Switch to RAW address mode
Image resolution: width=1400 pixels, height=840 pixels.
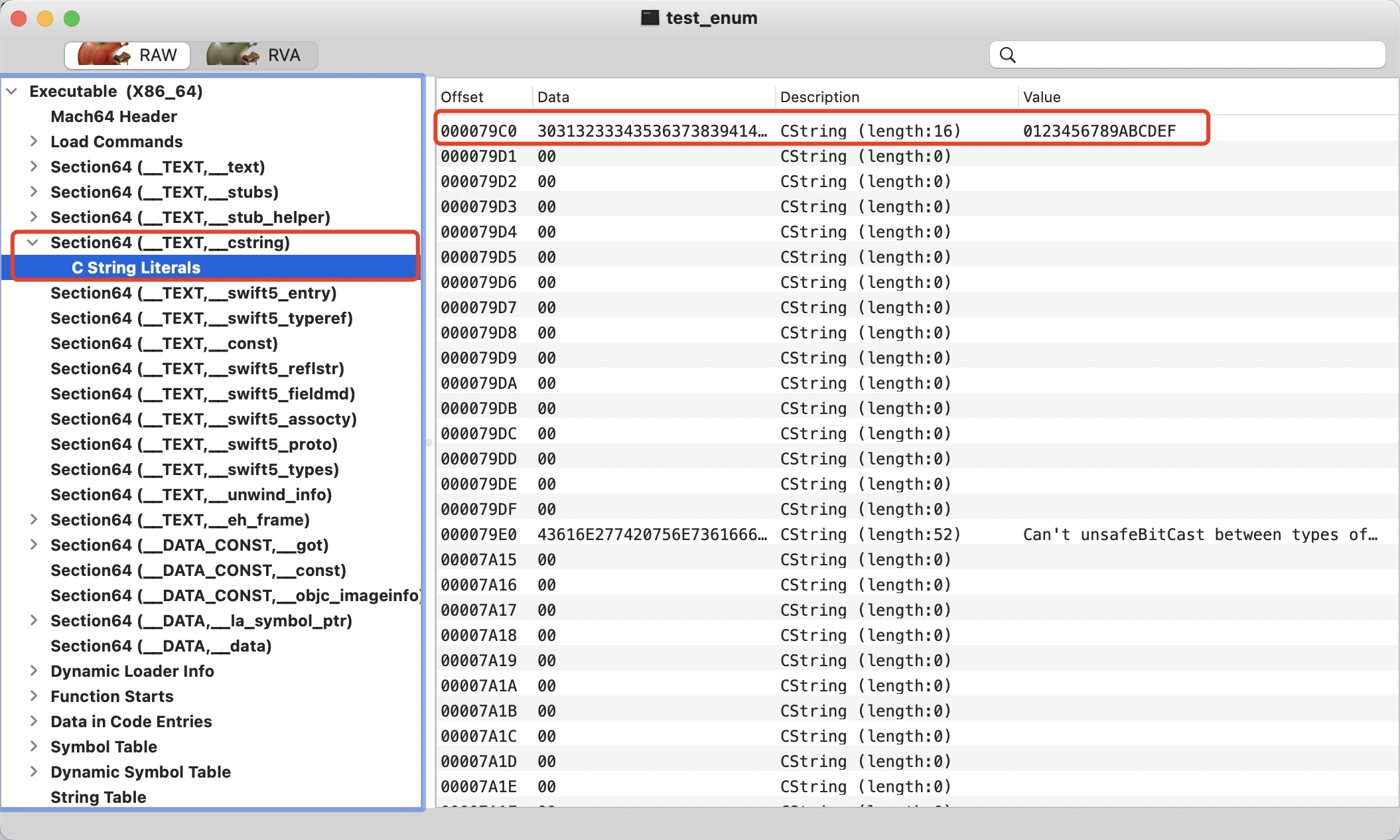point(127,55)
